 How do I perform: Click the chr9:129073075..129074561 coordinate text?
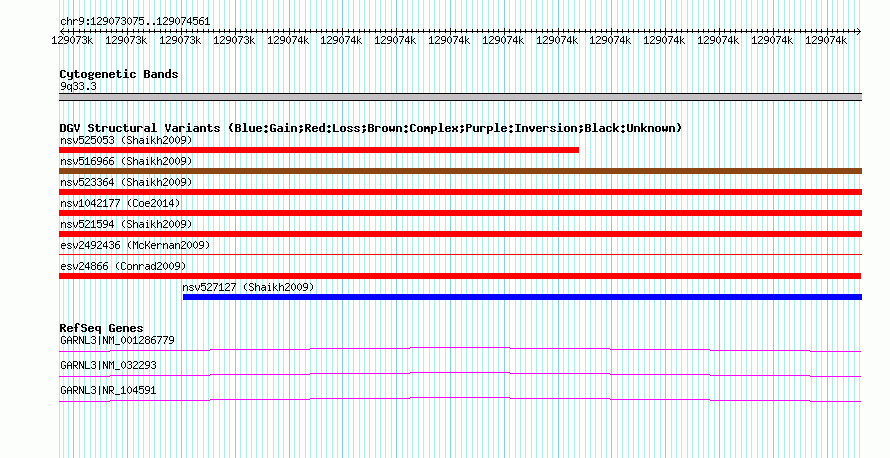pyautogui.click(x=135, y=22)
